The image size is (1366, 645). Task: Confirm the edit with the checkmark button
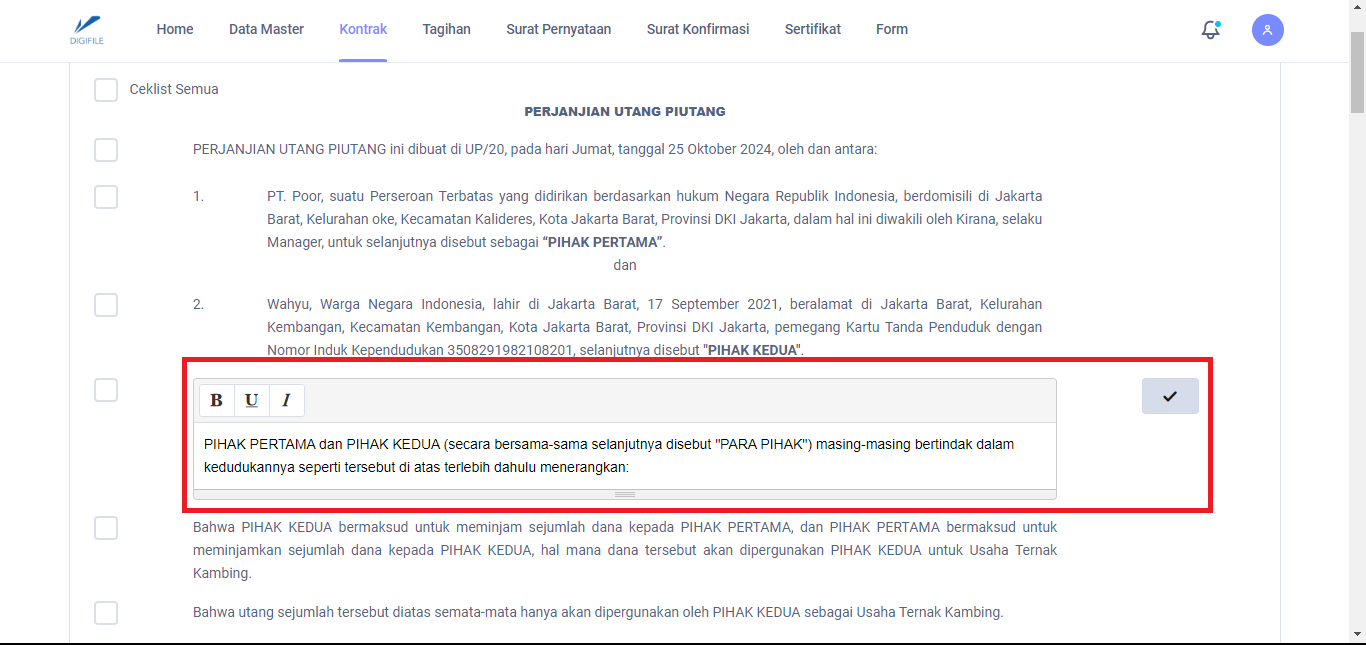(1169, 396)
